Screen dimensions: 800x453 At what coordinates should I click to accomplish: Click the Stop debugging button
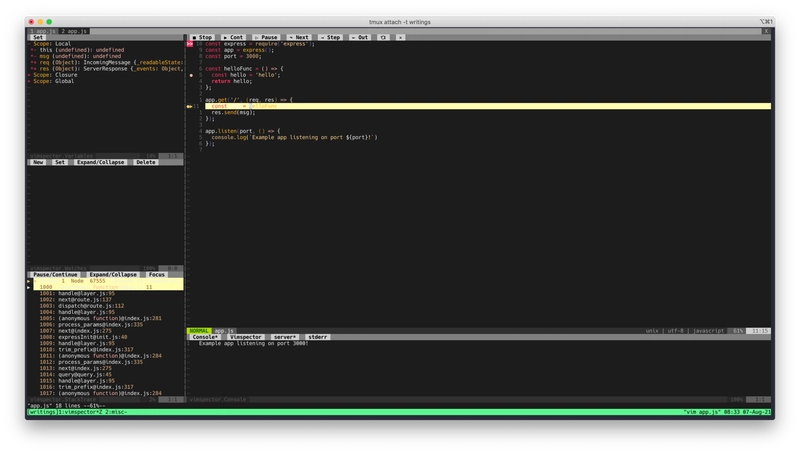tap(202, 37)
